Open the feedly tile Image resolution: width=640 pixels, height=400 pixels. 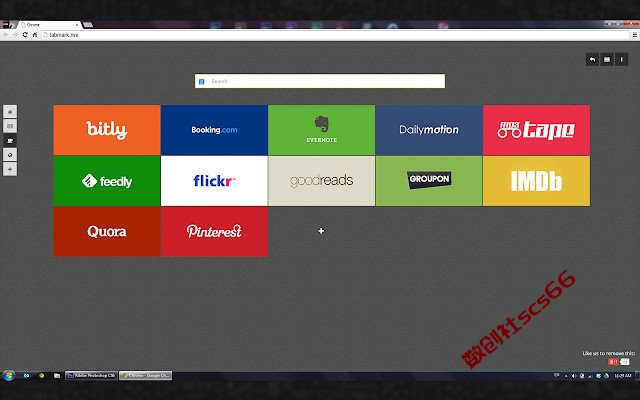point(107,181)
